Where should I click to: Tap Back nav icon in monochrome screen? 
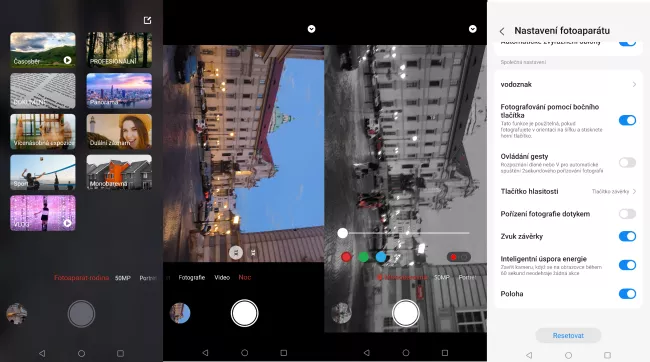pos(366,353)
